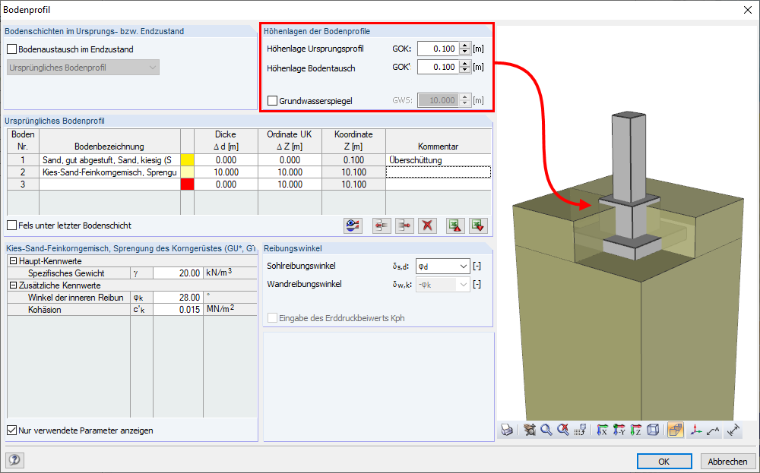This screenshot has width=760, height=473.
Task: Edit Spezifisches Gewicht value 20.00
Action: tap(177, 273)
